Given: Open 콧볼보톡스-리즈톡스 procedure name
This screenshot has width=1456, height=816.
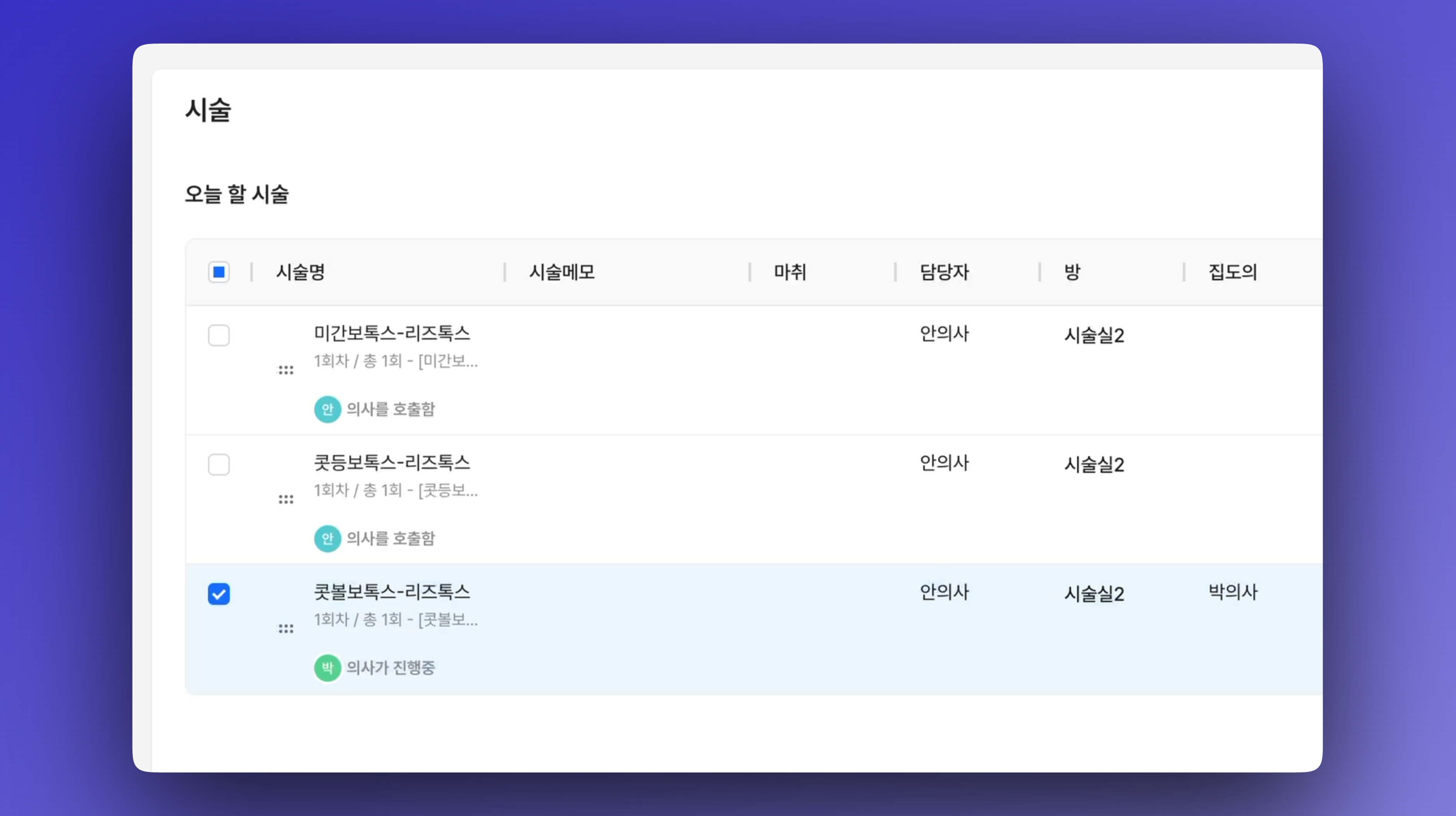Looking at the screenshot, I should pos(392,592).
